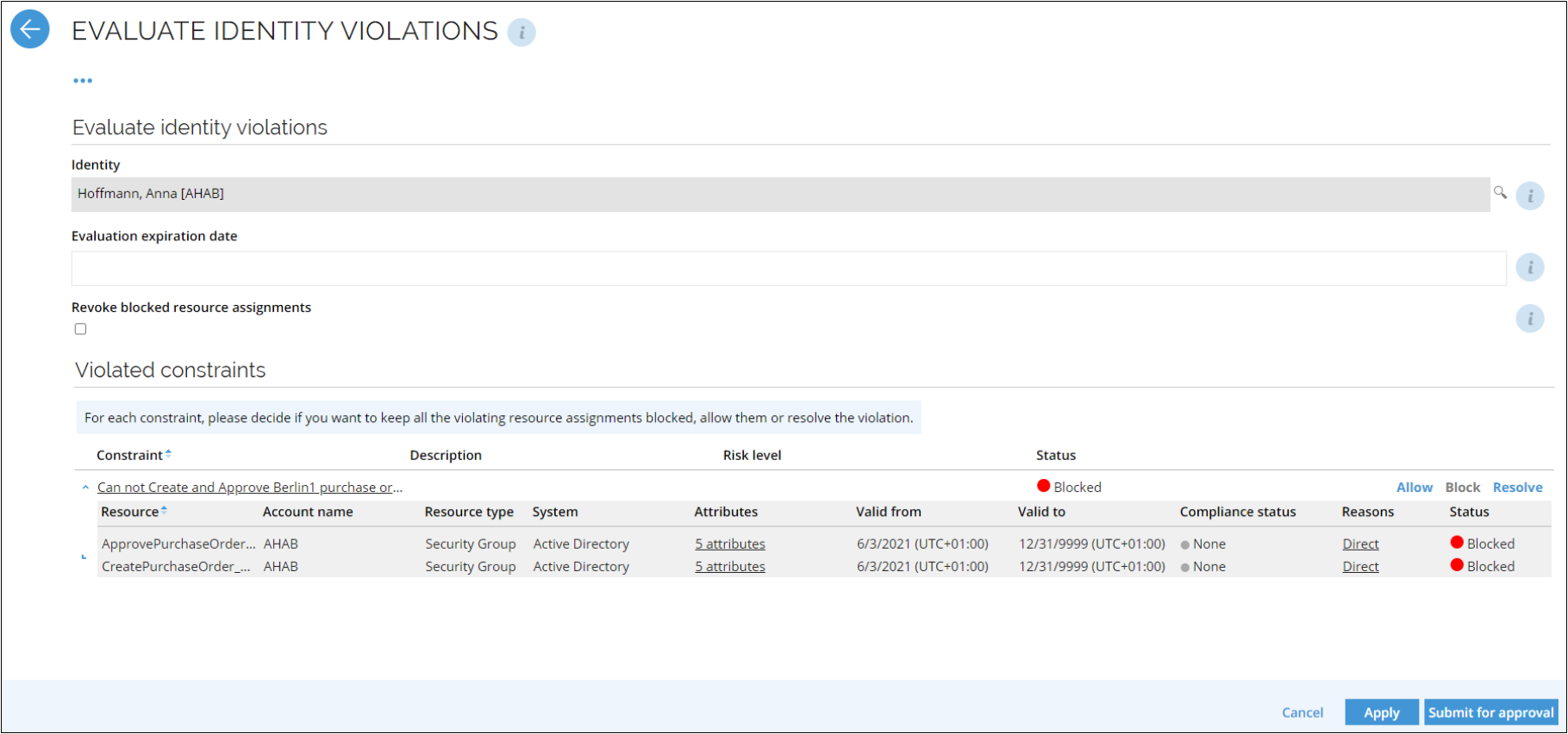Open Direct reason for ApprovePurchaseOrder row

pos(1360,544)
